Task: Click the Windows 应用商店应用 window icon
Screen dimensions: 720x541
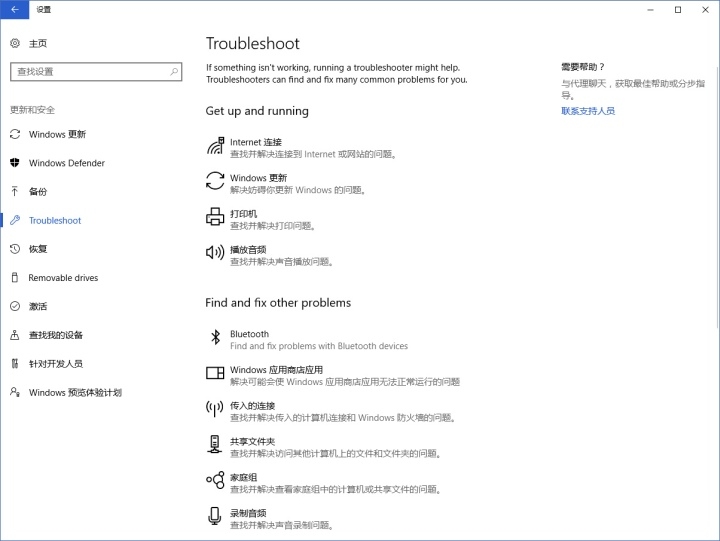Action: (x=215, y=373)
